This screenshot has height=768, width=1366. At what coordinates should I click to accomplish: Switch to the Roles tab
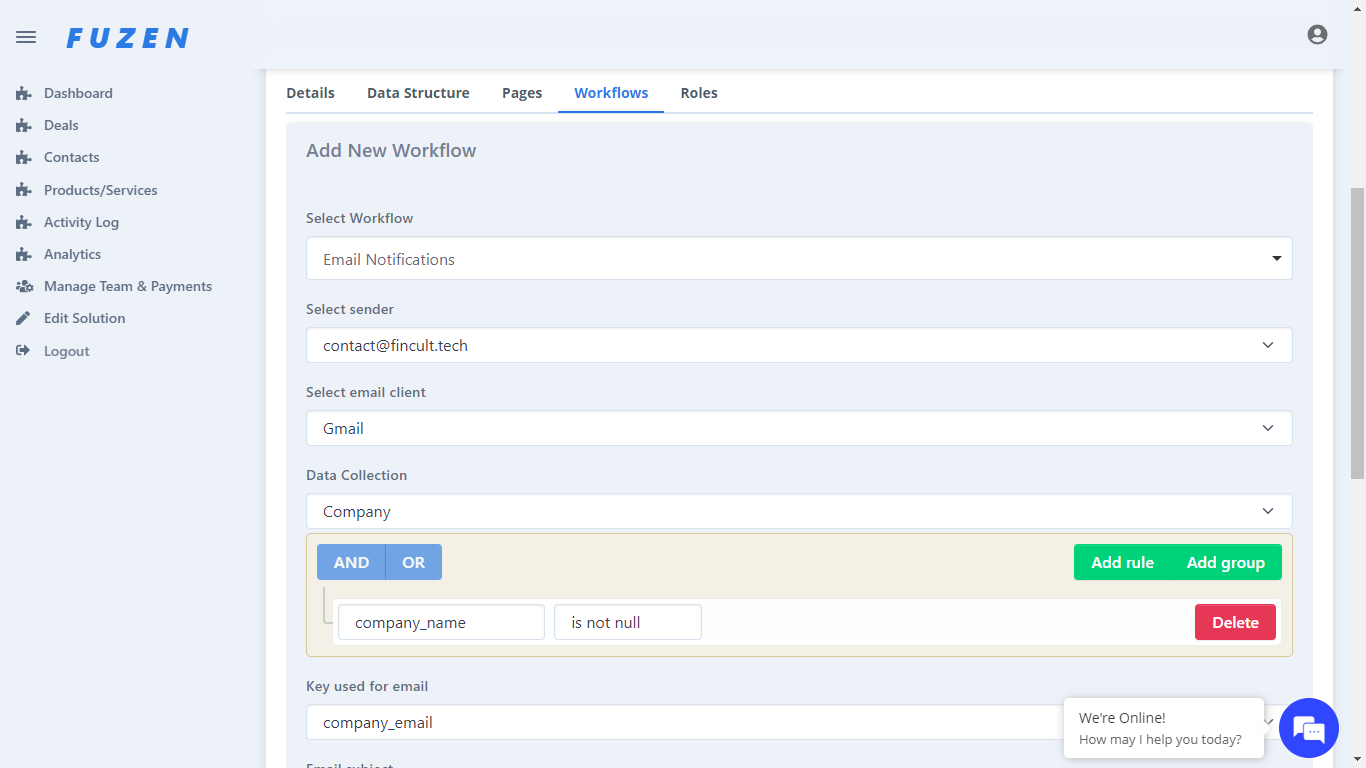point(699,93)
